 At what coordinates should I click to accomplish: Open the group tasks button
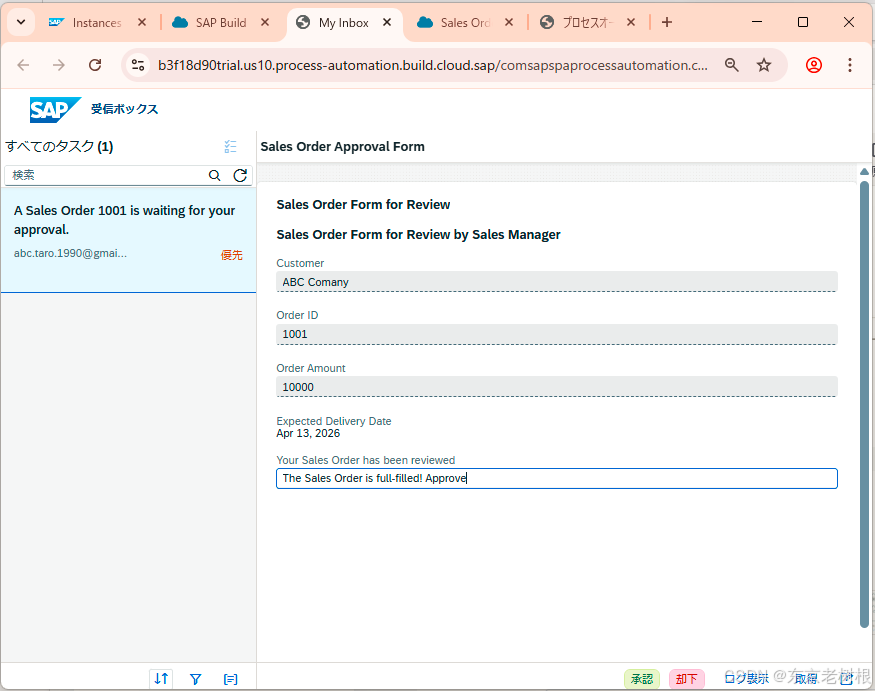click(230, 679)
